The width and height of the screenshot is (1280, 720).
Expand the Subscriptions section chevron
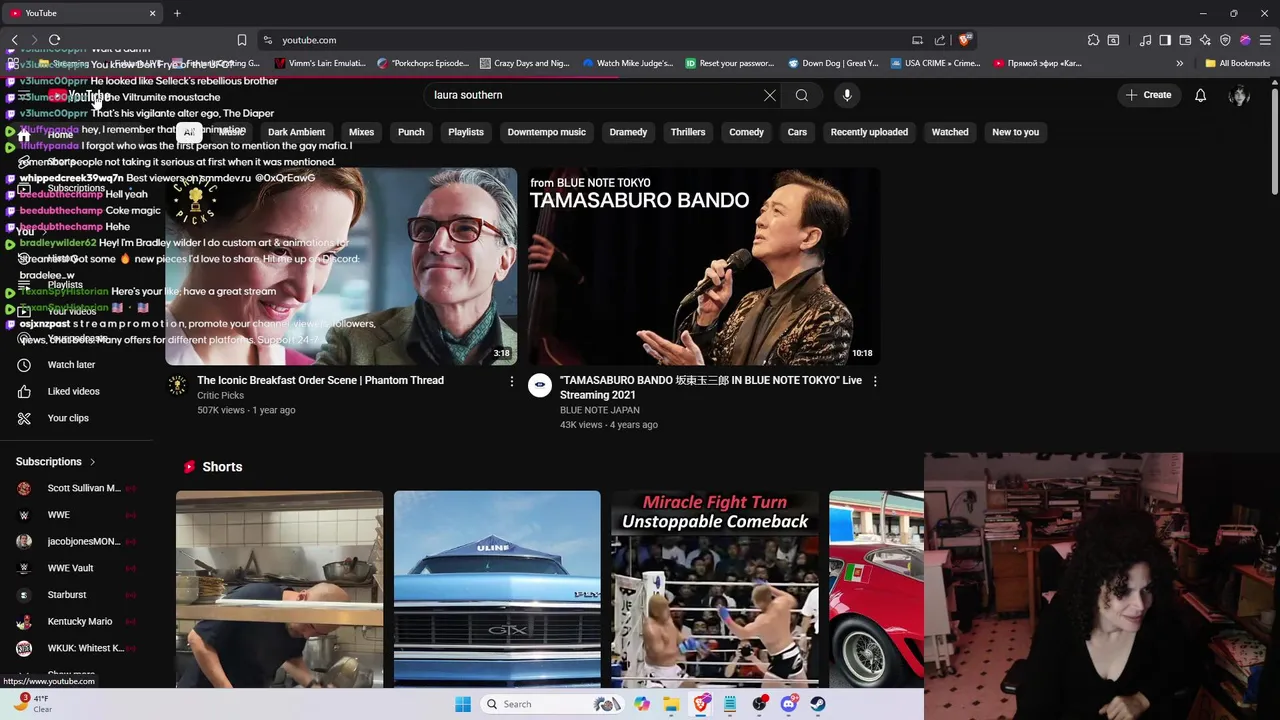[92, 462]
